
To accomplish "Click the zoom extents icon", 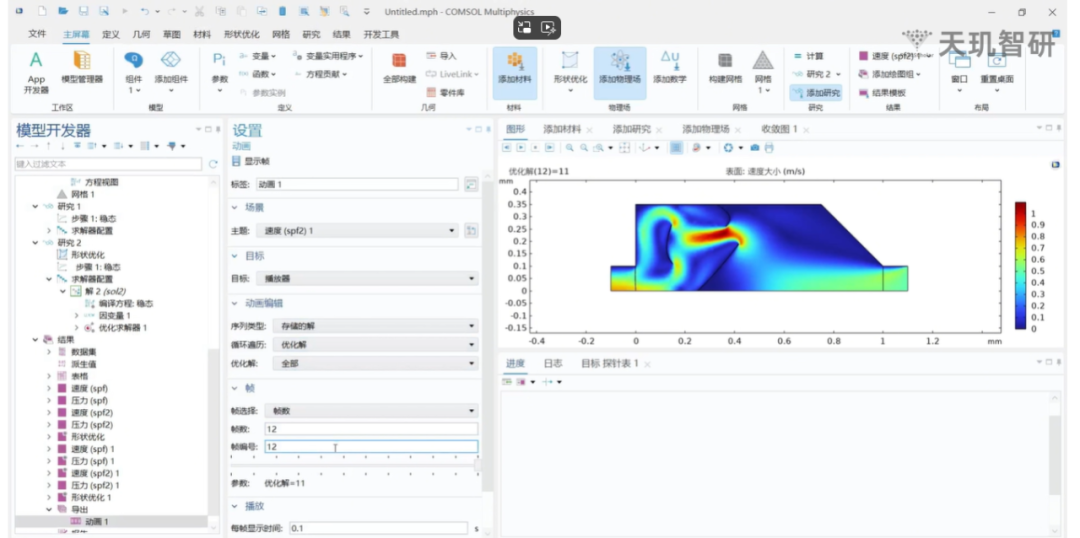I will coord(624,147).
